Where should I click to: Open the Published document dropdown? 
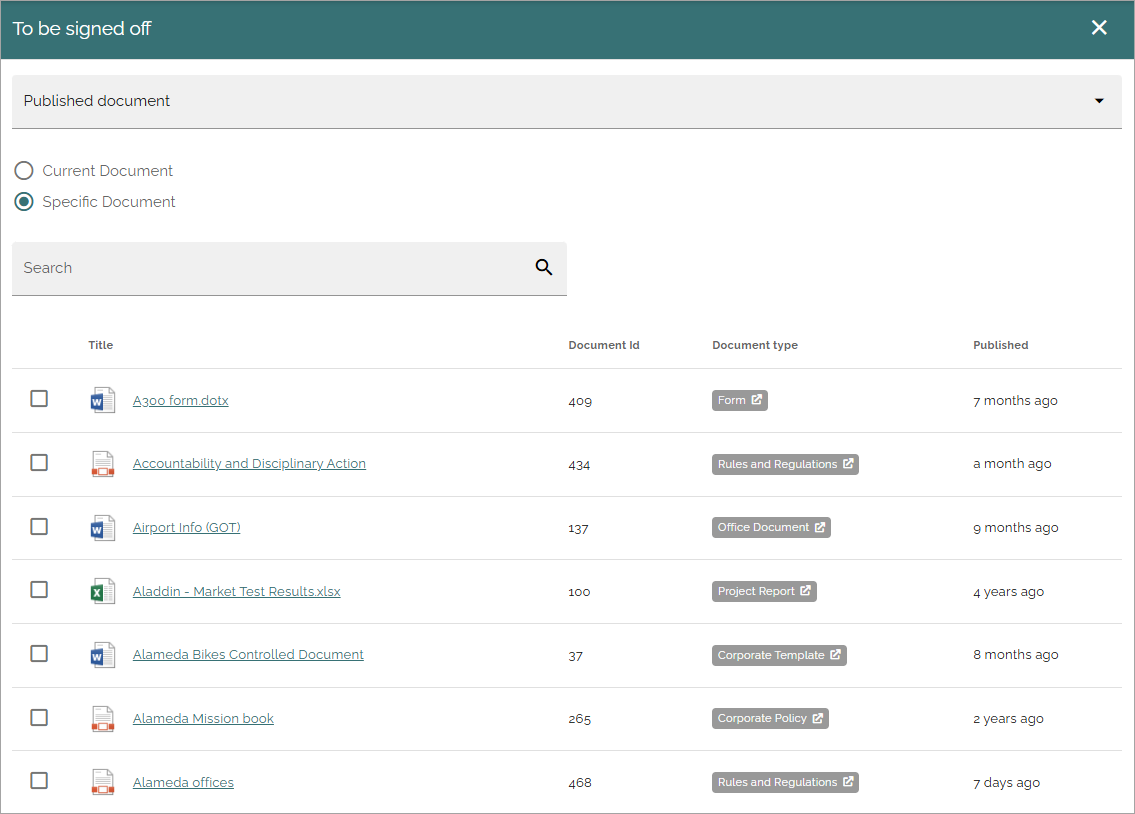click(x=567, y=101)
